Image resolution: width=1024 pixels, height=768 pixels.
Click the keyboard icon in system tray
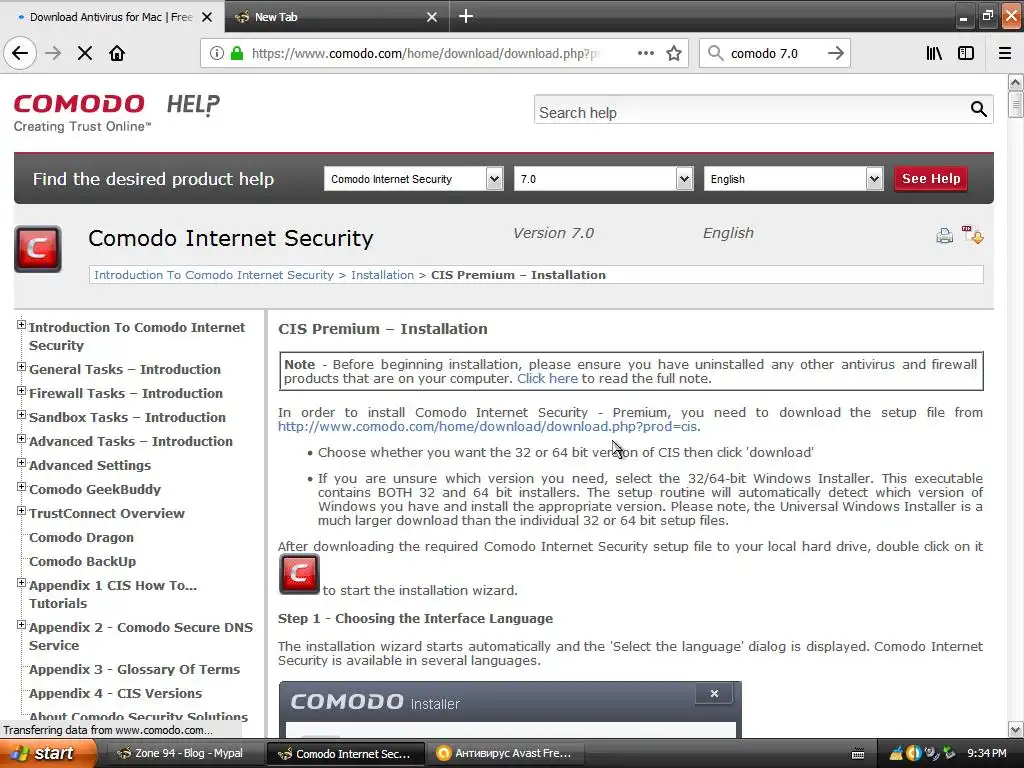click(858, 754)
